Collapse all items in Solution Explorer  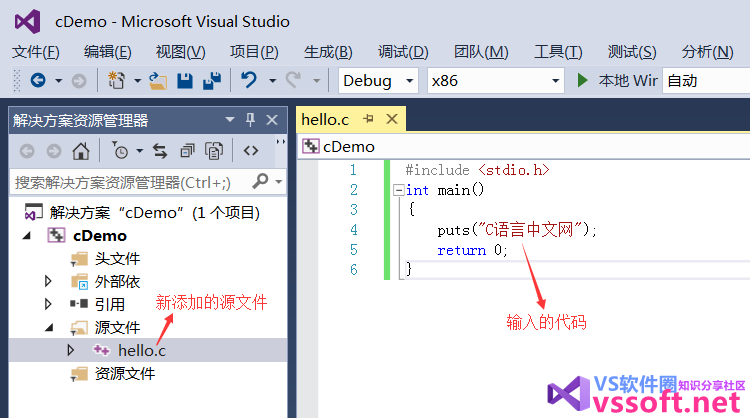tap(187, 151)
